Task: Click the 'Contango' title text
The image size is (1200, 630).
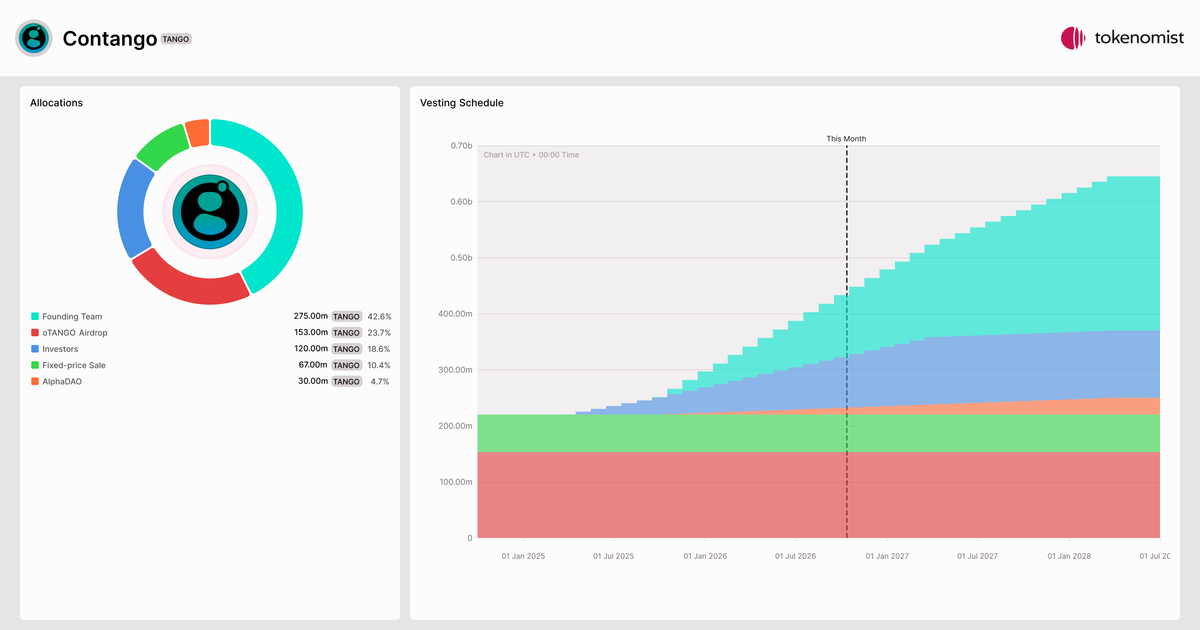Action: (x=109, y=39)
